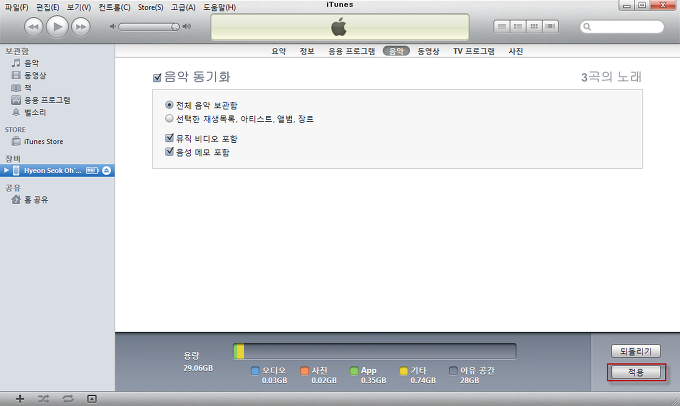
Task: Toggle shuffle playback icon
Action: 43,399
